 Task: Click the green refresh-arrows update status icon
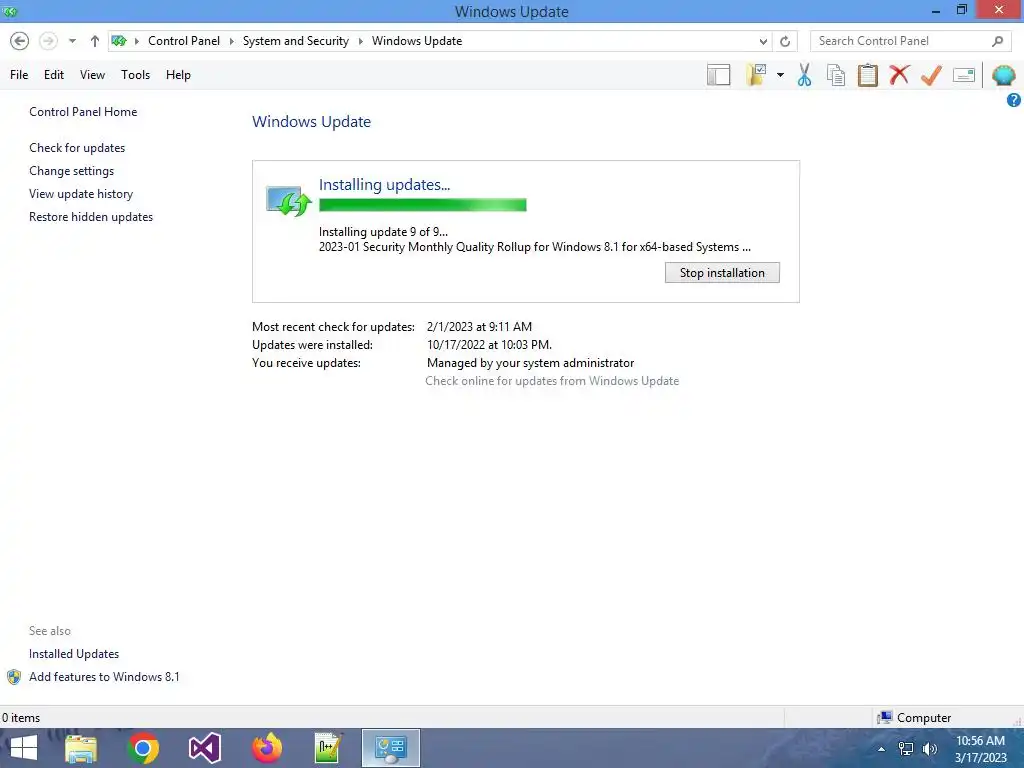coord(289,200)
